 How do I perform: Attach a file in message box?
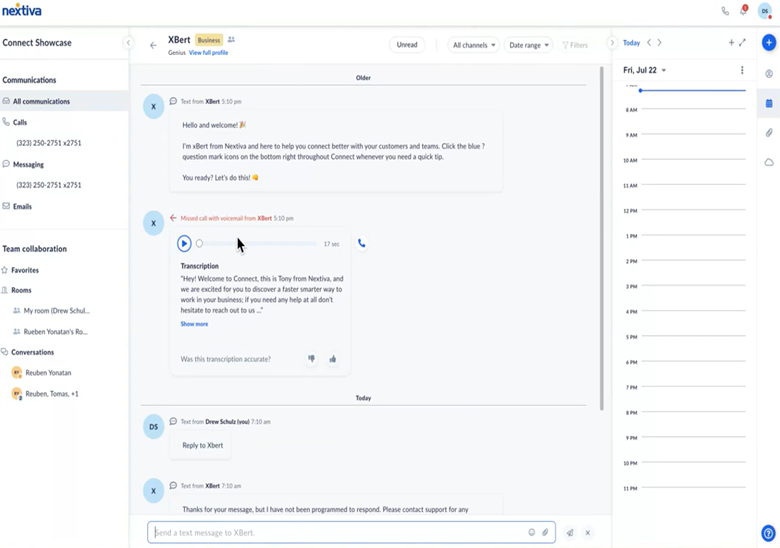545,533
